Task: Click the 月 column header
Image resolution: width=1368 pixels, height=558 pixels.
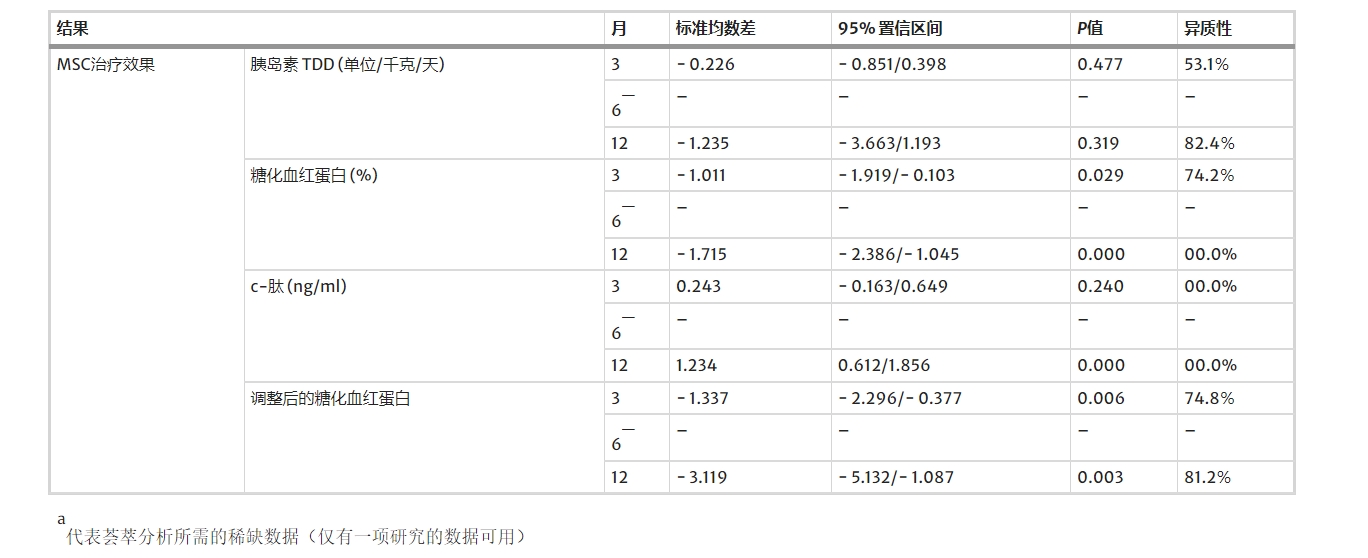Action: (619, 29)
